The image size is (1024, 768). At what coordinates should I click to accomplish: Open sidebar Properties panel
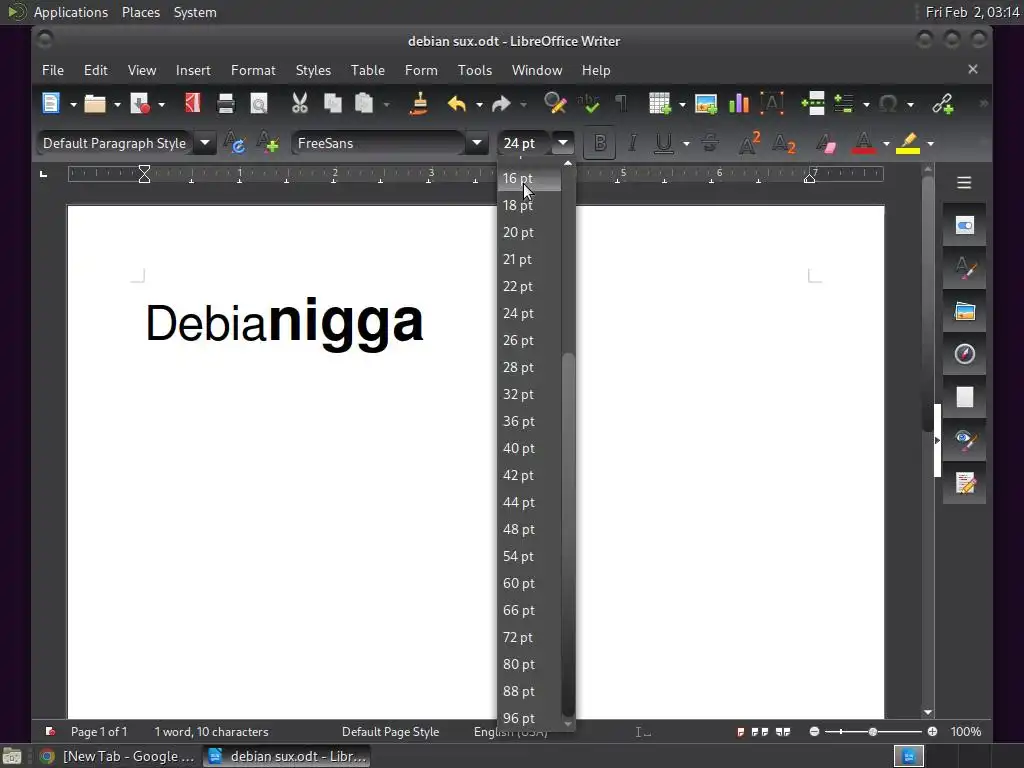[965, 225]
